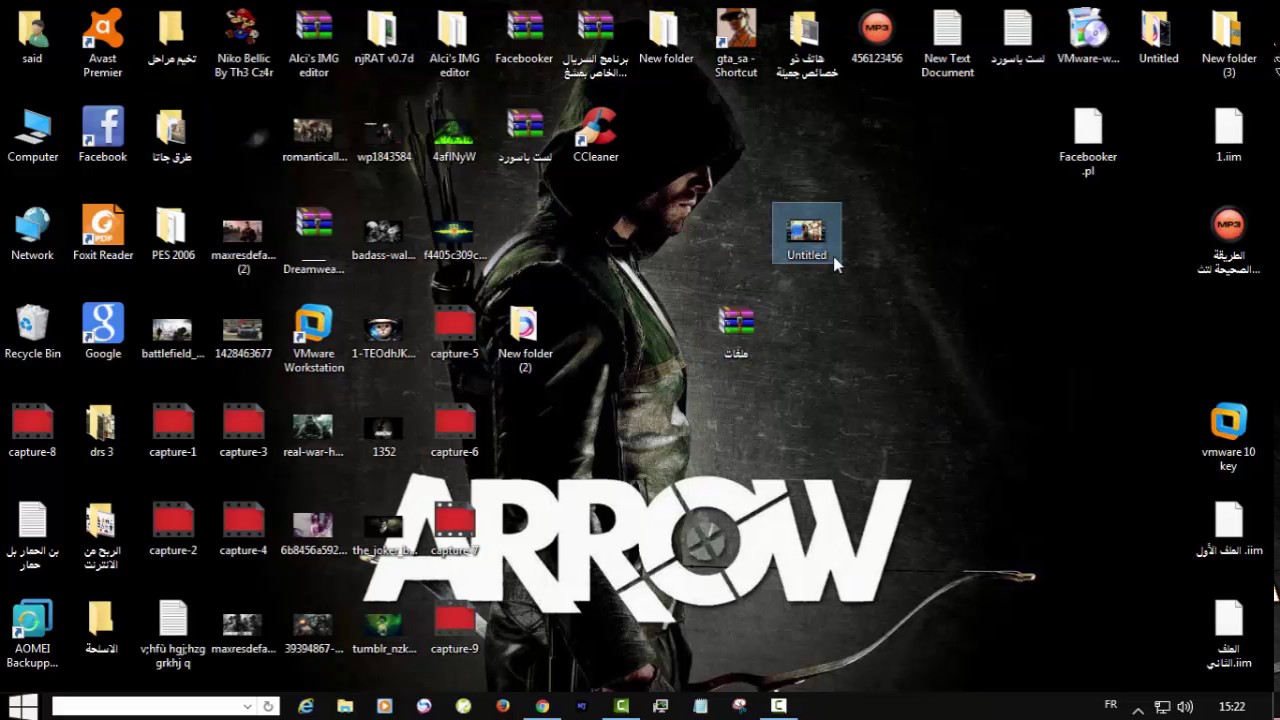The image size is (1280, 720).
Task: Open the Computer desktop icon
Action: [32, 136]
